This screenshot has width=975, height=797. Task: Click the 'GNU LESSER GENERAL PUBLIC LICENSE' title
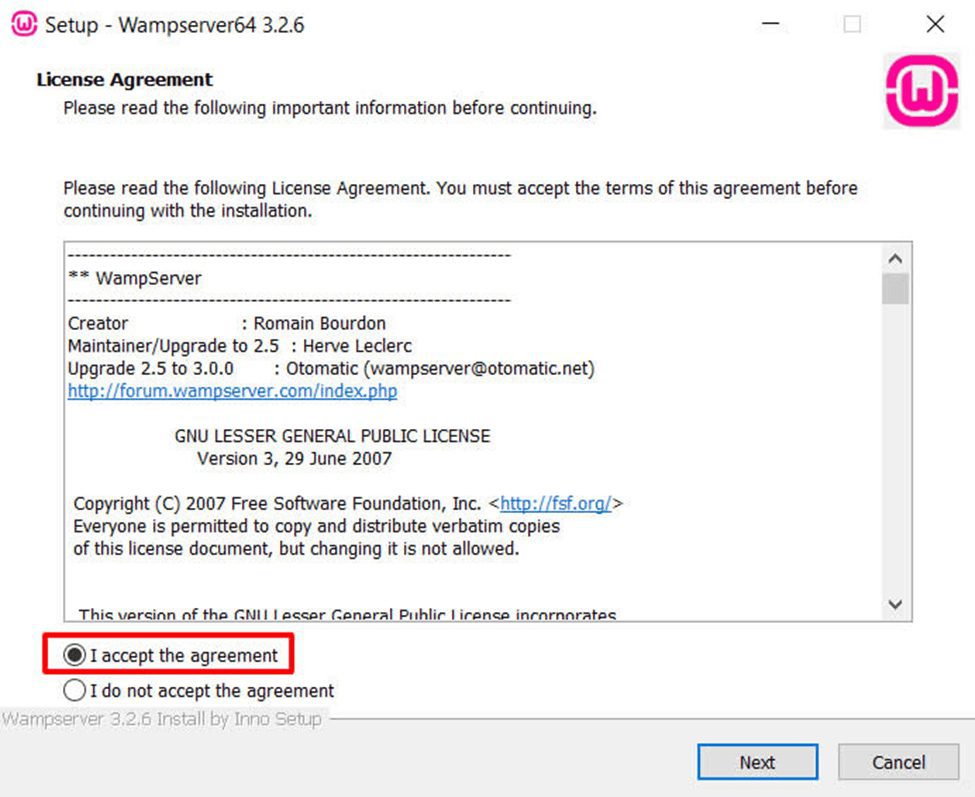(x=332, y=436)
